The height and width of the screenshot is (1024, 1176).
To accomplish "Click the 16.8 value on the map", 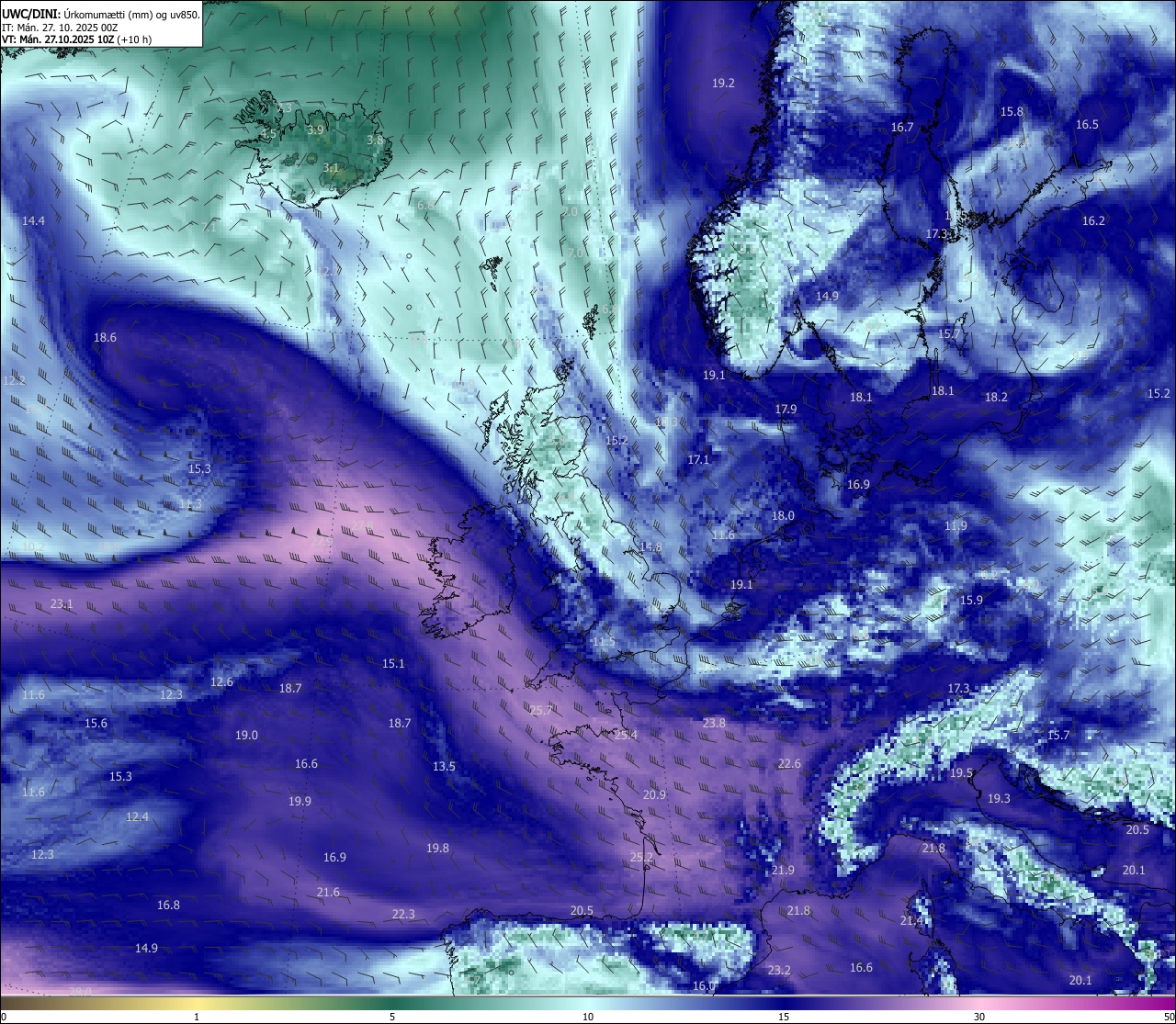I will pos(168,905).
